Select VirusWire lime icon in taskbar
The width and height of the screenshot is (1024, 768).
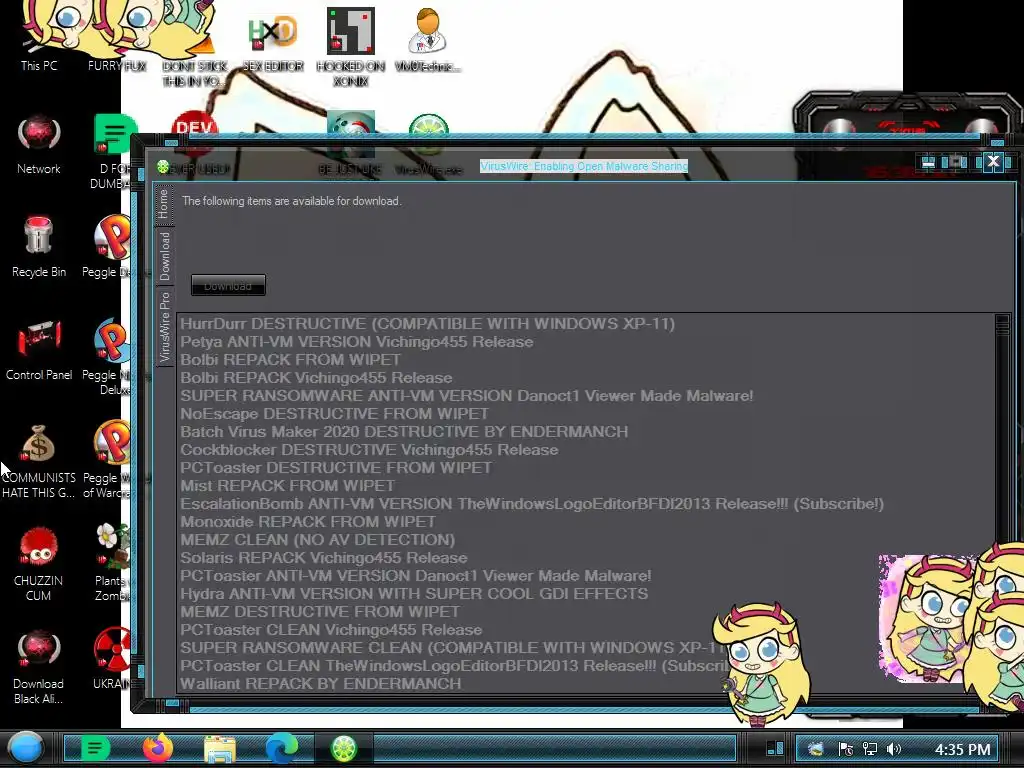(x=344, y=748)
